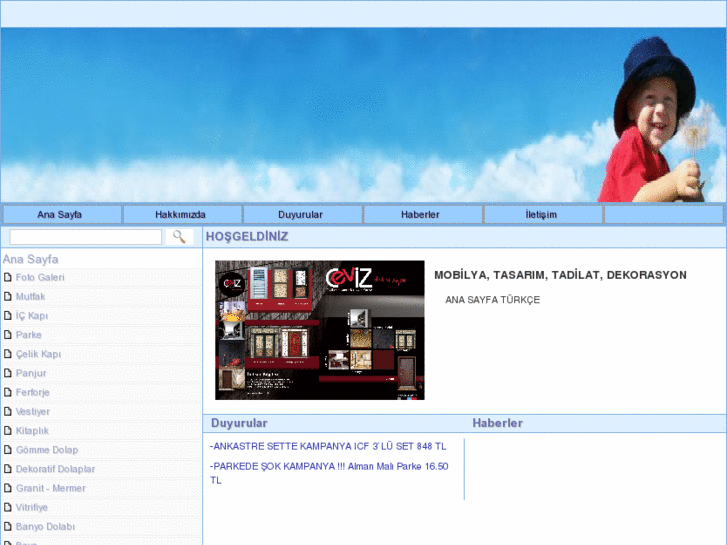Open the ANKASTRE SETTE KAMPANYA announcement

point(328,446)
